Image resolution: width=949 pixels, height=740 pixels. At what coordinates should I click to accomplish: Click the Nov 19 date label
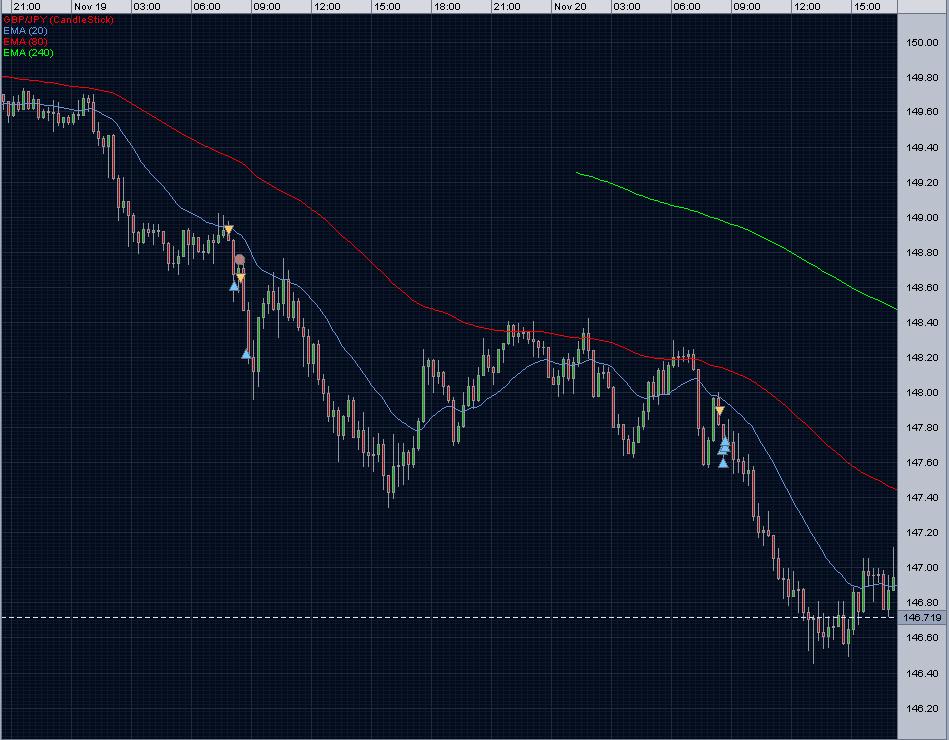click(90, 7)
